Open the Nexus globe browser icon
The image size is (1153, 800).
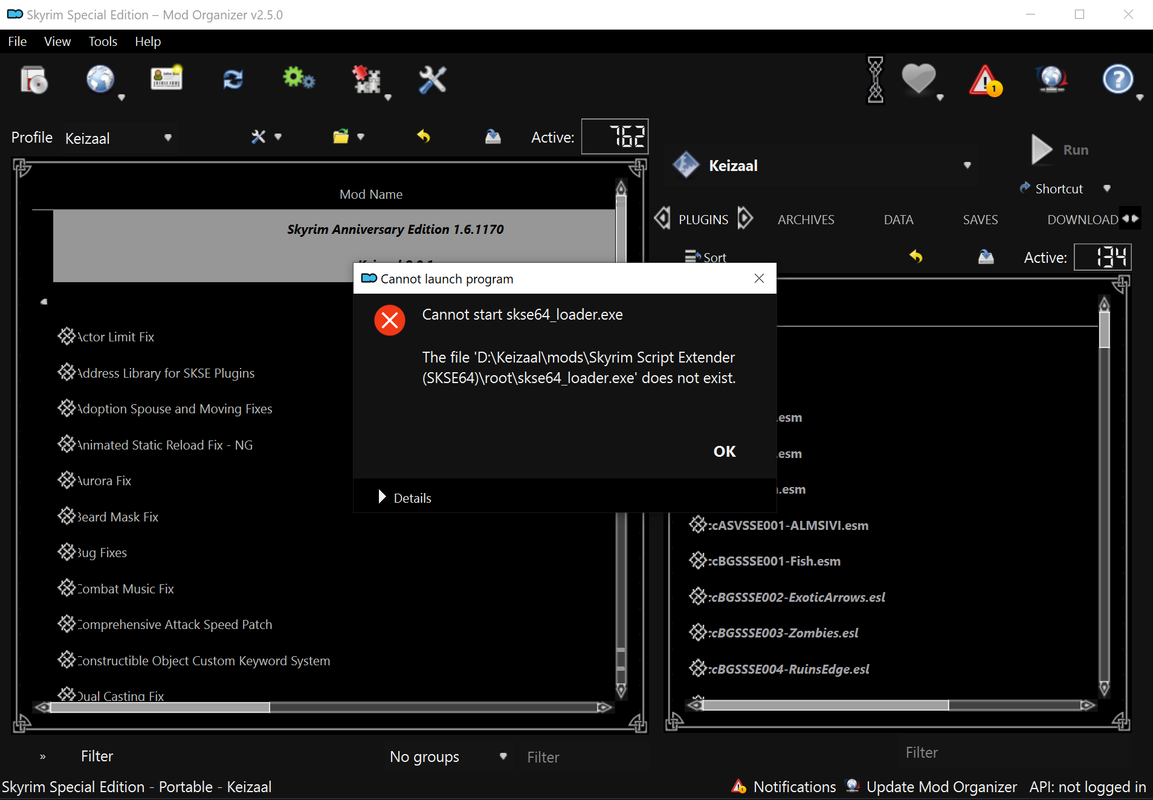click(101, 79)
